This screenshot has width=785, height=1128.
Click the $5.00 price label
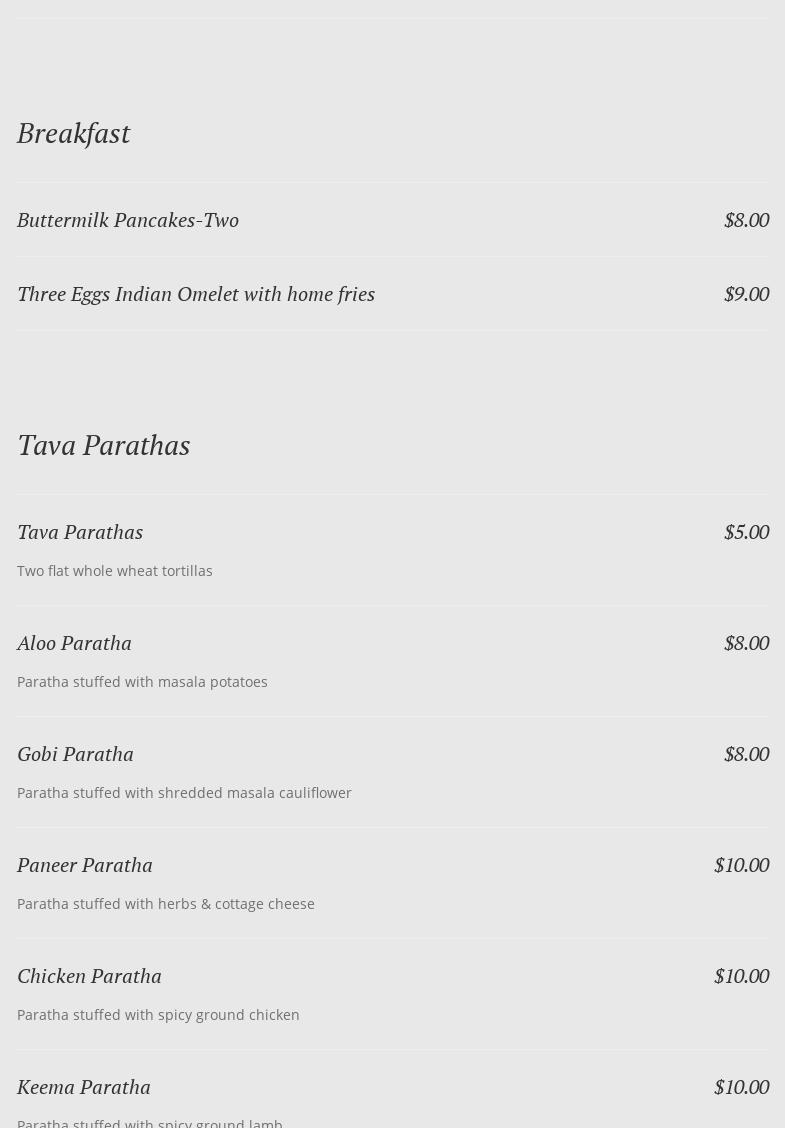coord(746,532)
